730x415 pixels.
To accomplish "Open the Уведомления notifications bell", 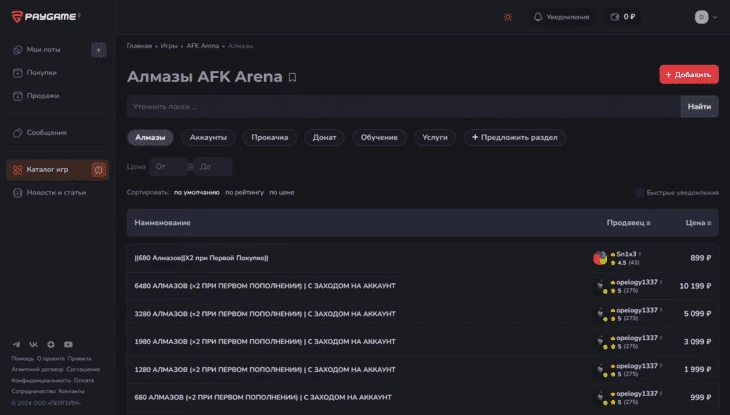I will click(561, 17).
